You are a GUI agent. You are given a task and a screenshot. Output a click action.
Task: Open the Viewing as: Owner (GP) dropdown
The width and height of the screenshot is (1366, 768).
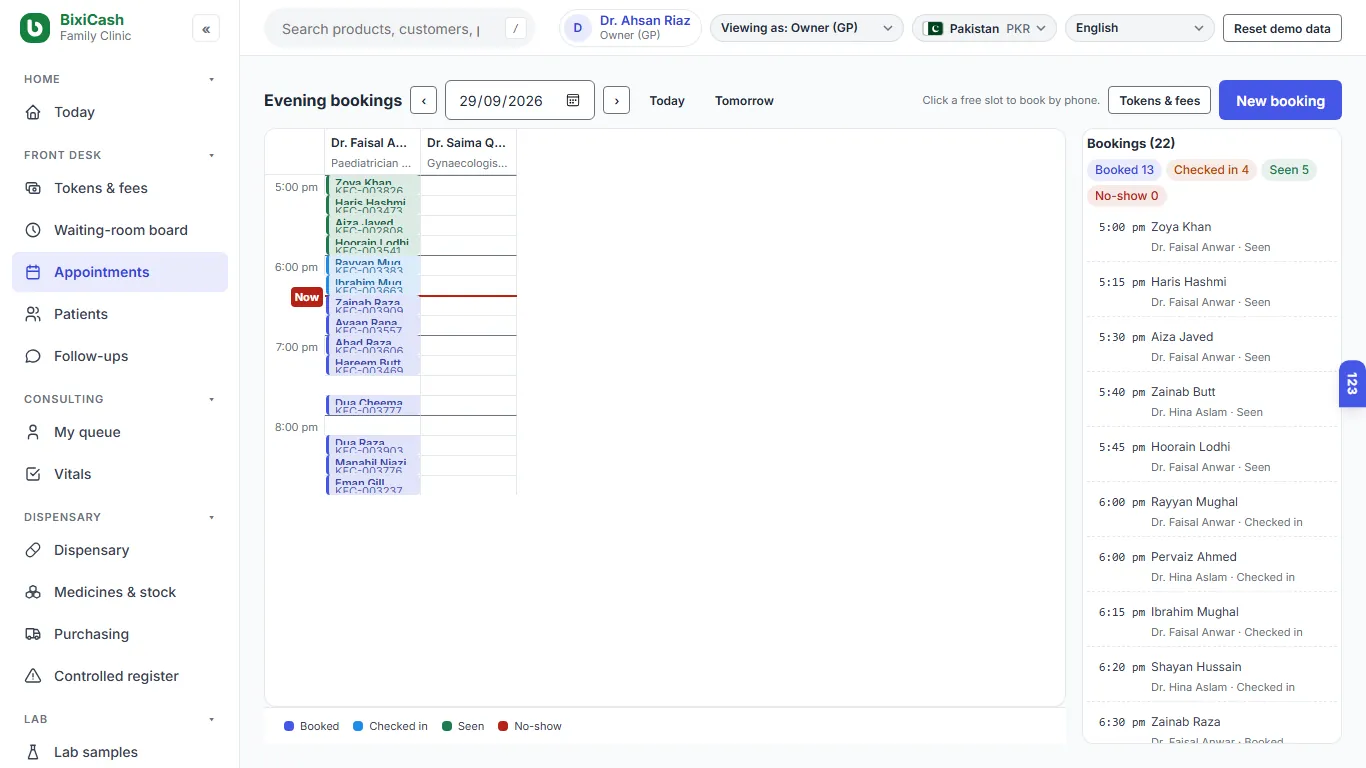(806, 28)
